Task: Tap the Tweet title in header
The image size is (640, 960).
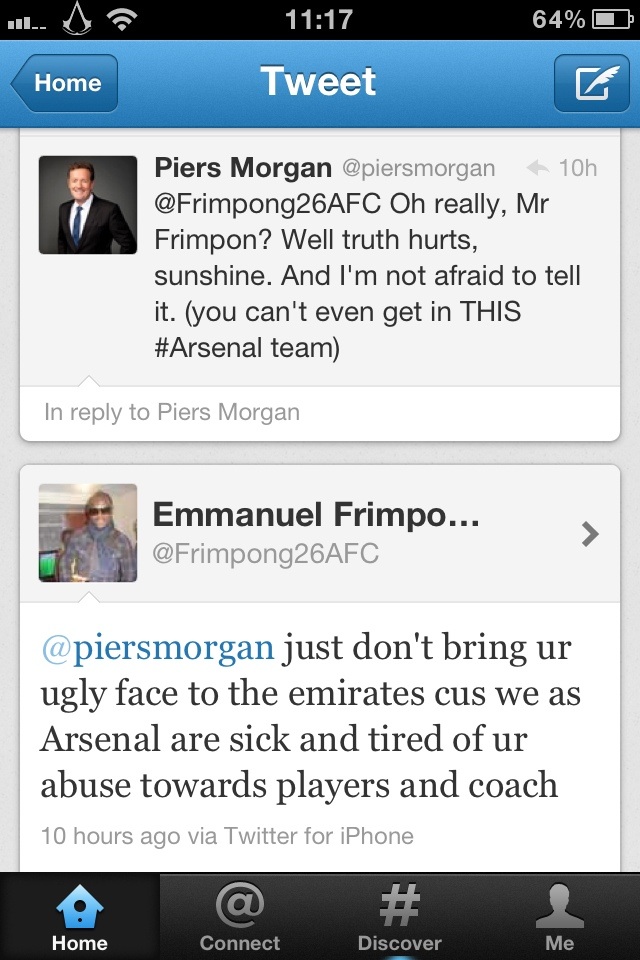Action: (x=318, y=82)
